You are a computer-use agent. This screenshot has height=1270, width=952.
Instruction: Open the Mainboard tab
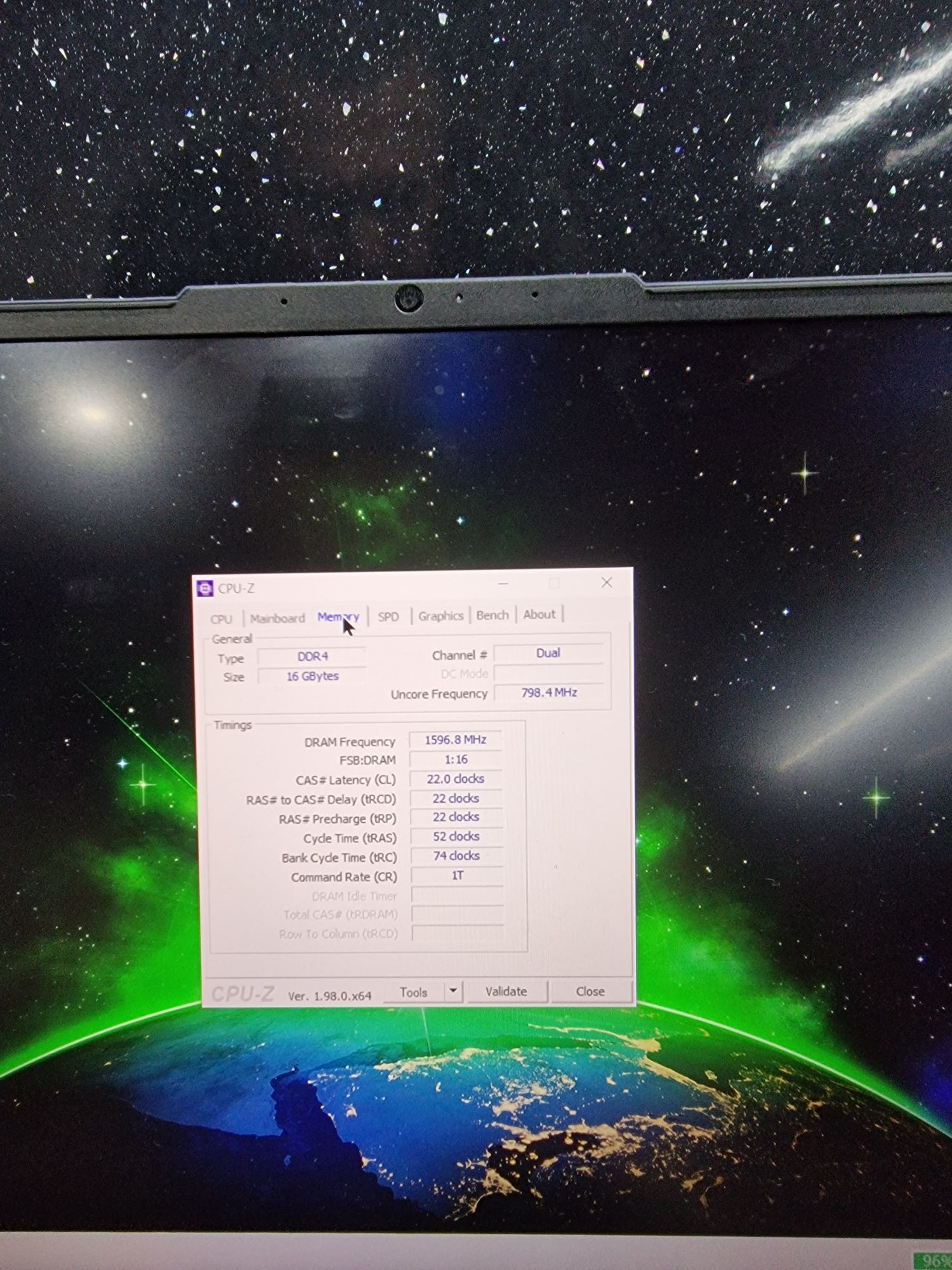[x=277, y=618]
